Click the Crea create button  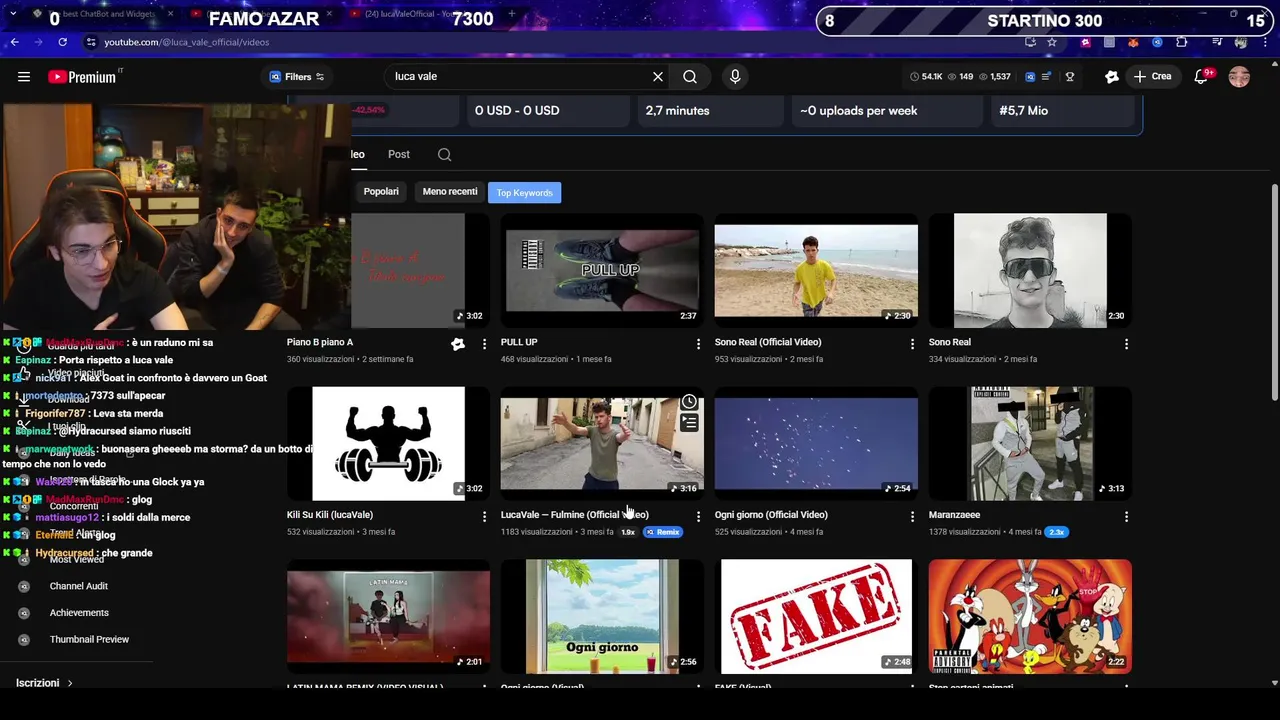click(x=1152, y=76)
